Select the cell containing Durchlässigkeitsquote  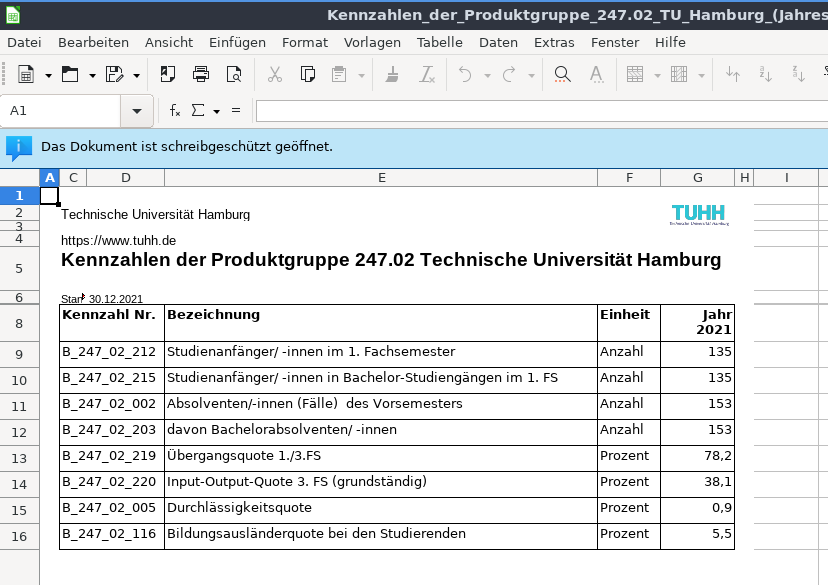(x=380, y=508)
